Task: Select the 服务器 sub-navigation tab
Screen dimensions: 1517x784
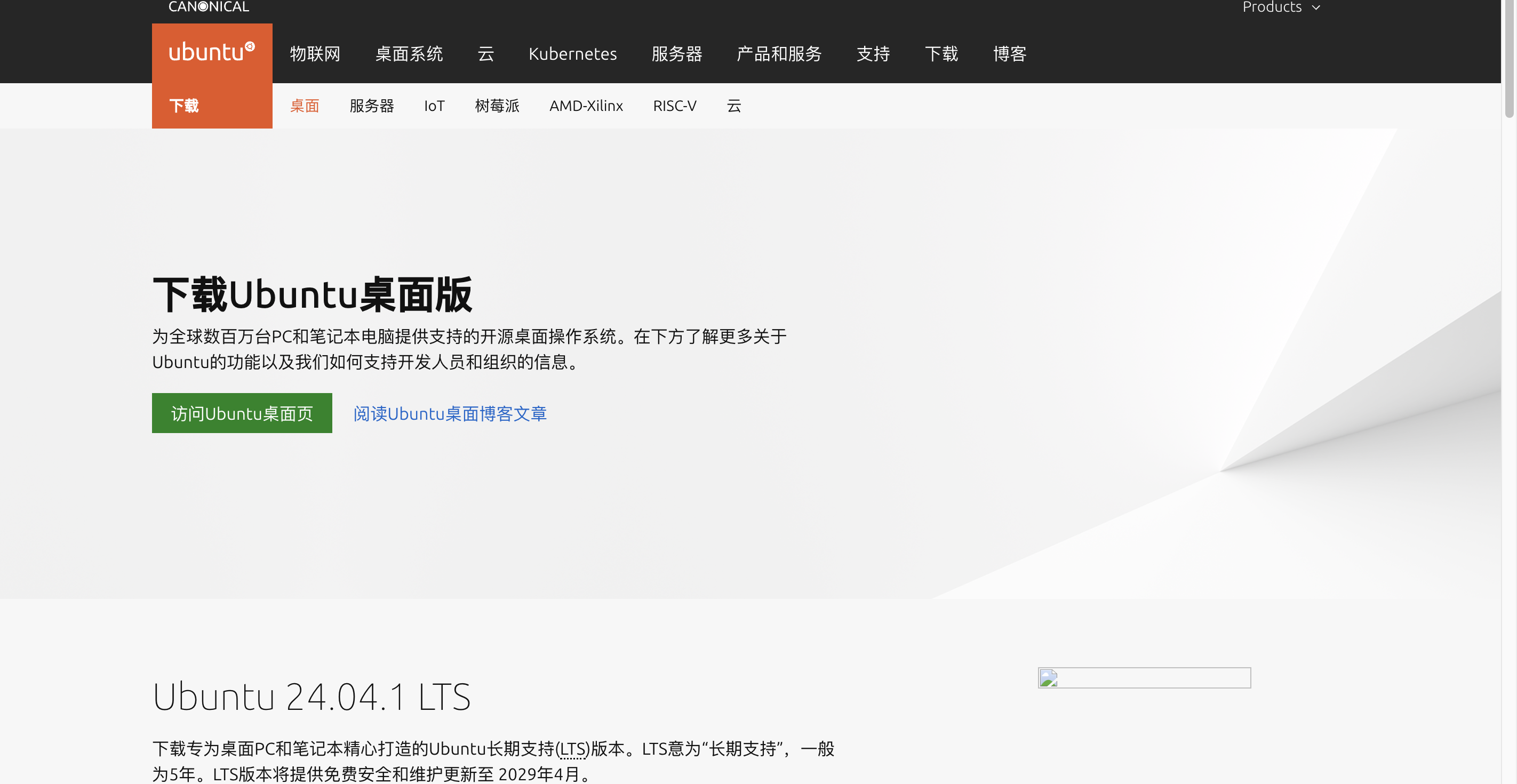Action: click(372, 106)
